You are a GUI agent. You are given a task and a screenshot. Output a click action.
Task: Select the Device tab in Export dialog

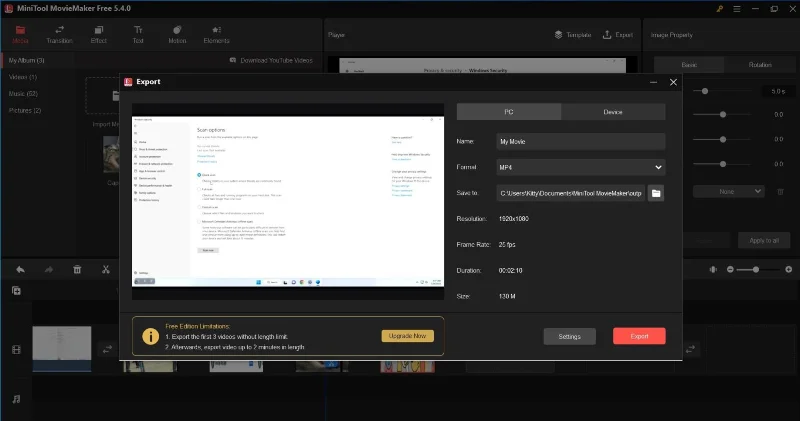(x=613, y=112)
